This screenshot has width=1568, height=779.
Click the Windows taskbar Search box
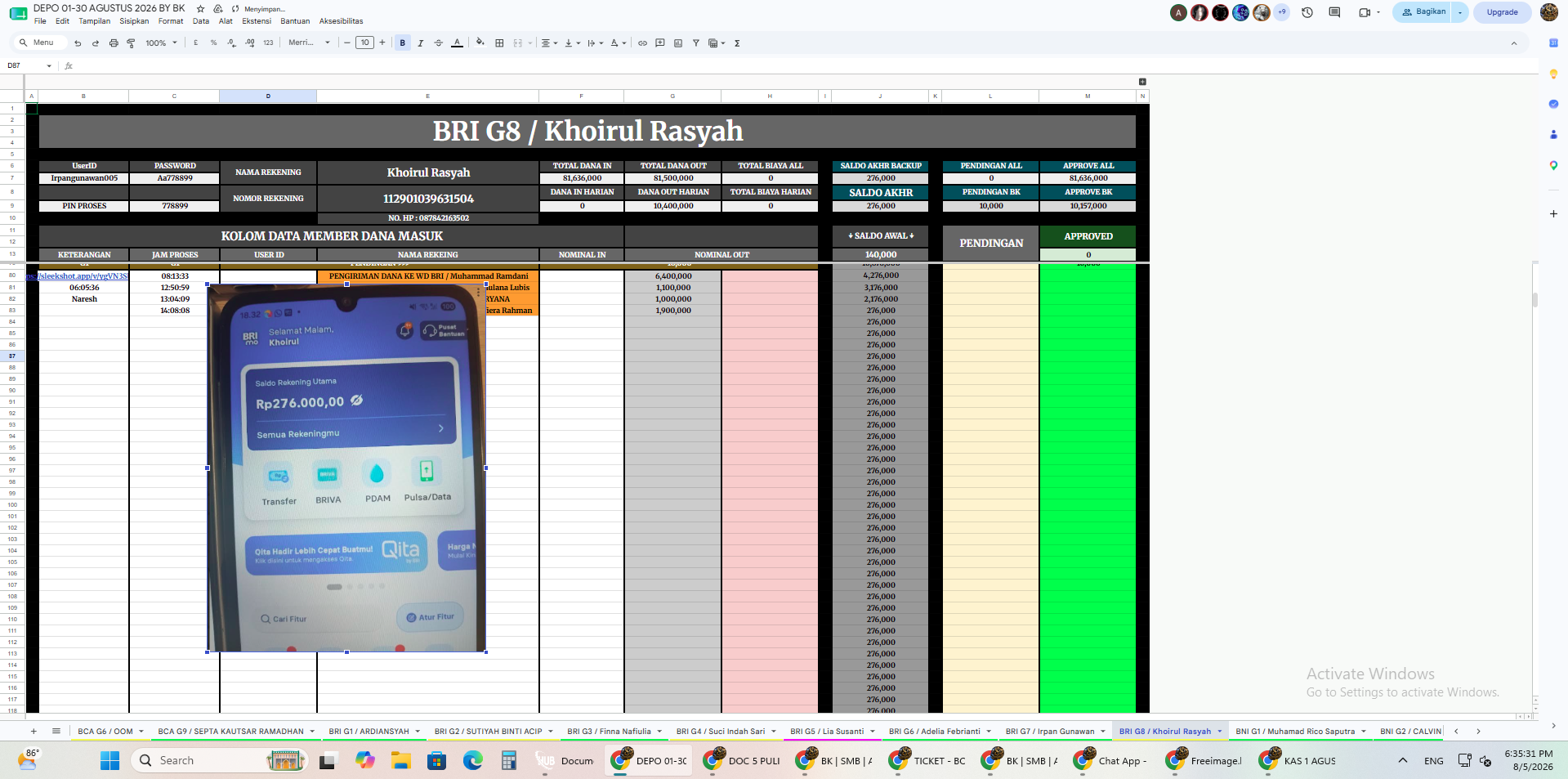pos(218,761)
